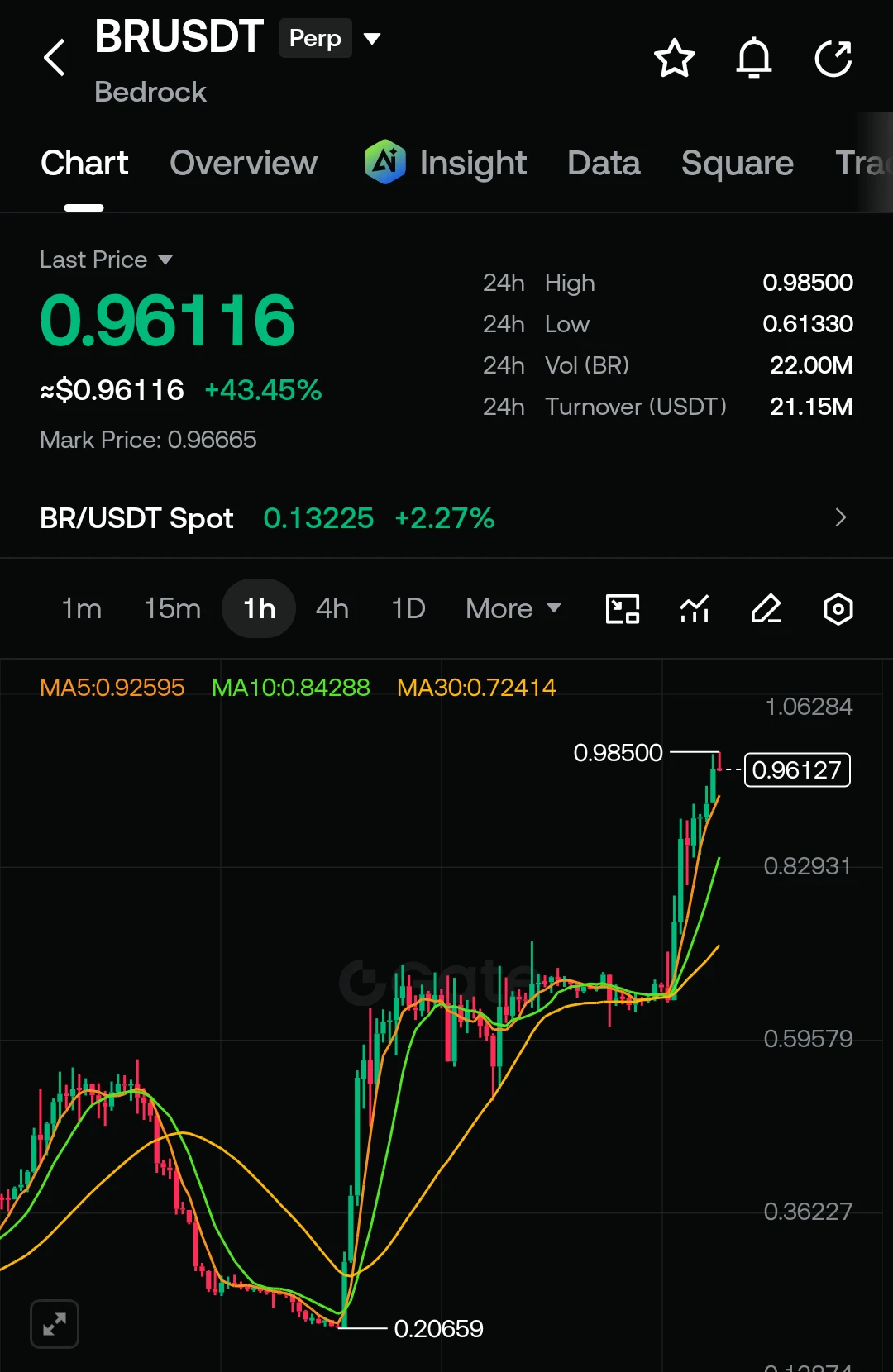Add BRUSDT to favorites with star icon
Screen dimensions: 893x1372
click(675, 58)
